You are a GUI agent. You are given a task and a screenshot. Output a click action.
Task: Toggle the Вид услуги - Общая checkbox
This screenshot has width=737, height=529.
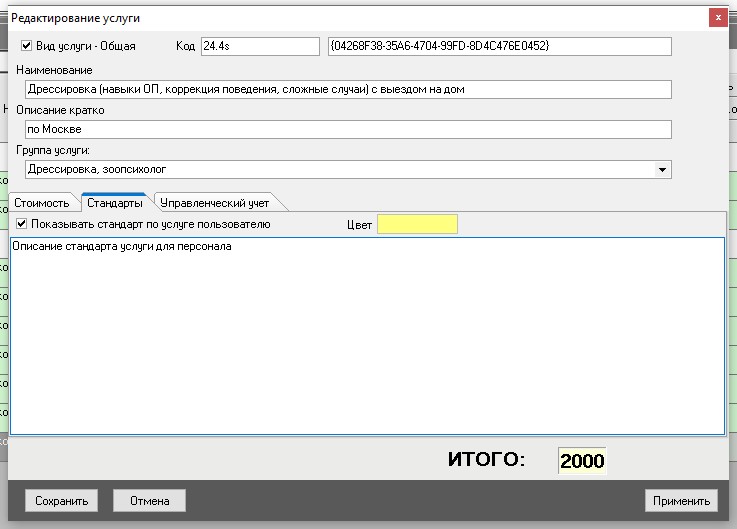tap(27, 46)
